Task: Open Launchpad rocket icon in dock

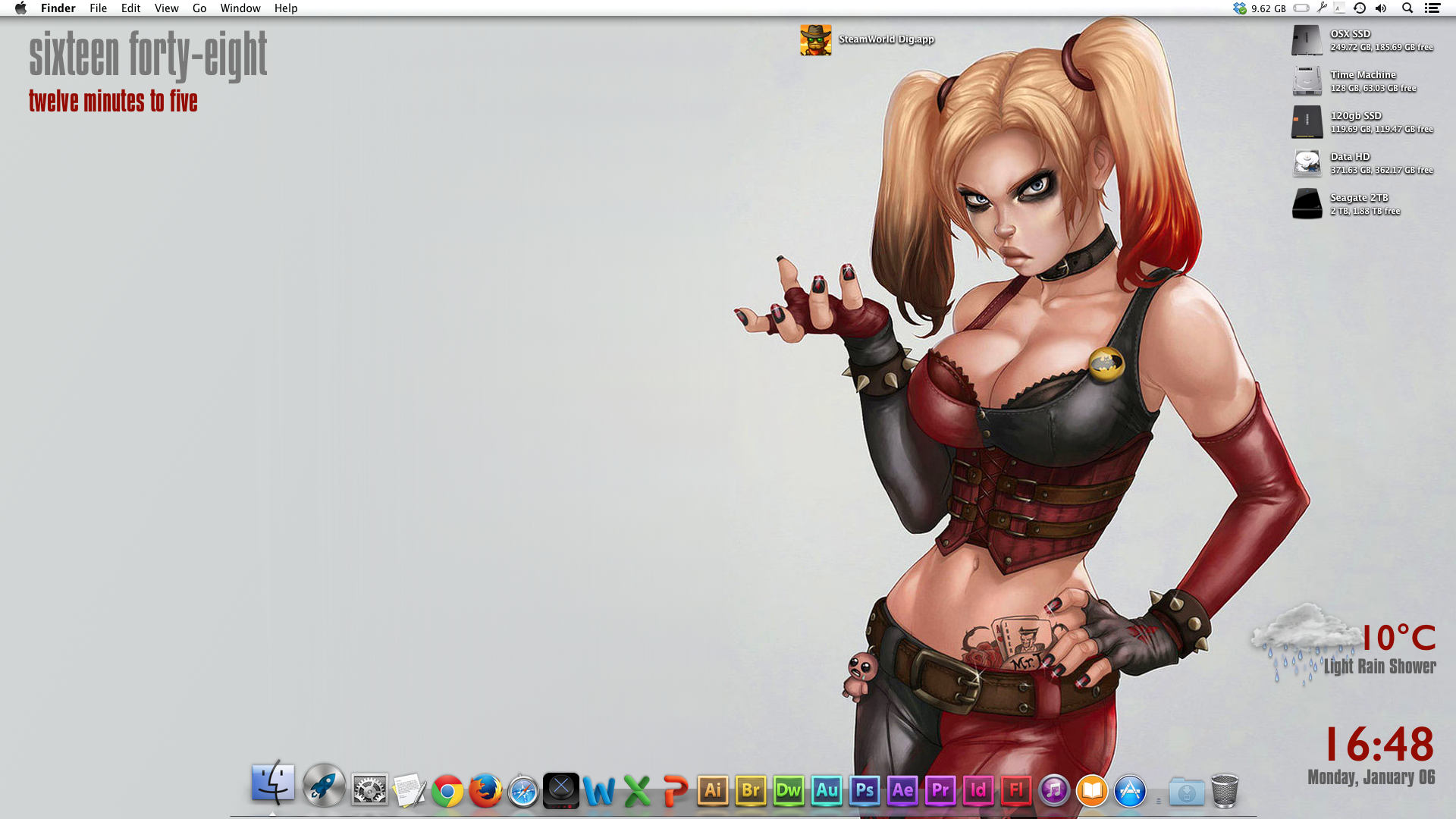Action: click(x=324, y=786)
